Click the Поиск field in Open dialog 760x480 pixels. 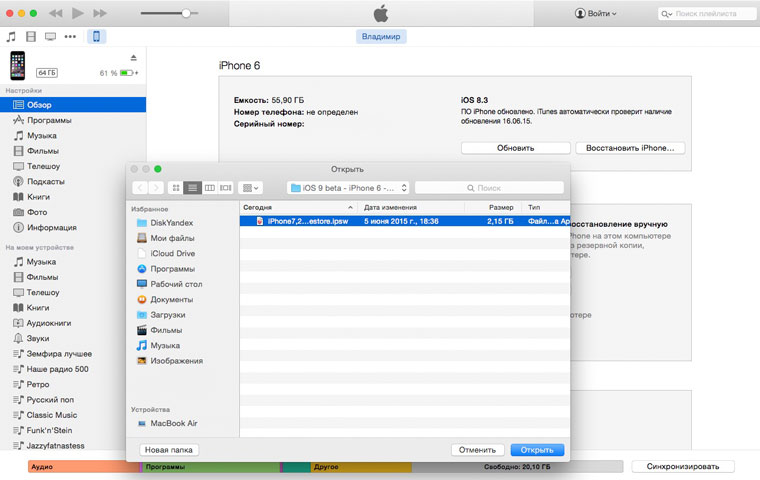point(490,188)
